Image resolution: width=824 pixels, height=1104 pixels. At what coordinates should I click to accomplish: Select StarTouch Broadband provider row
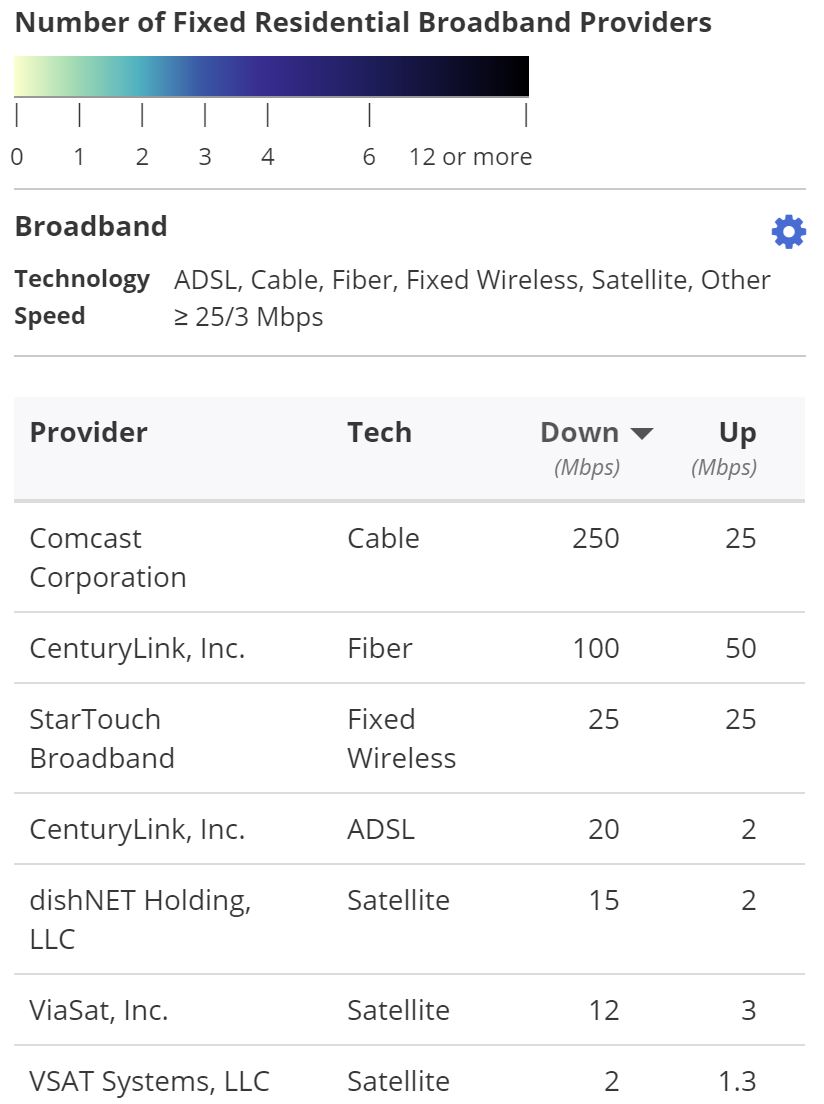pyautogui.click(x=409, y=739)
